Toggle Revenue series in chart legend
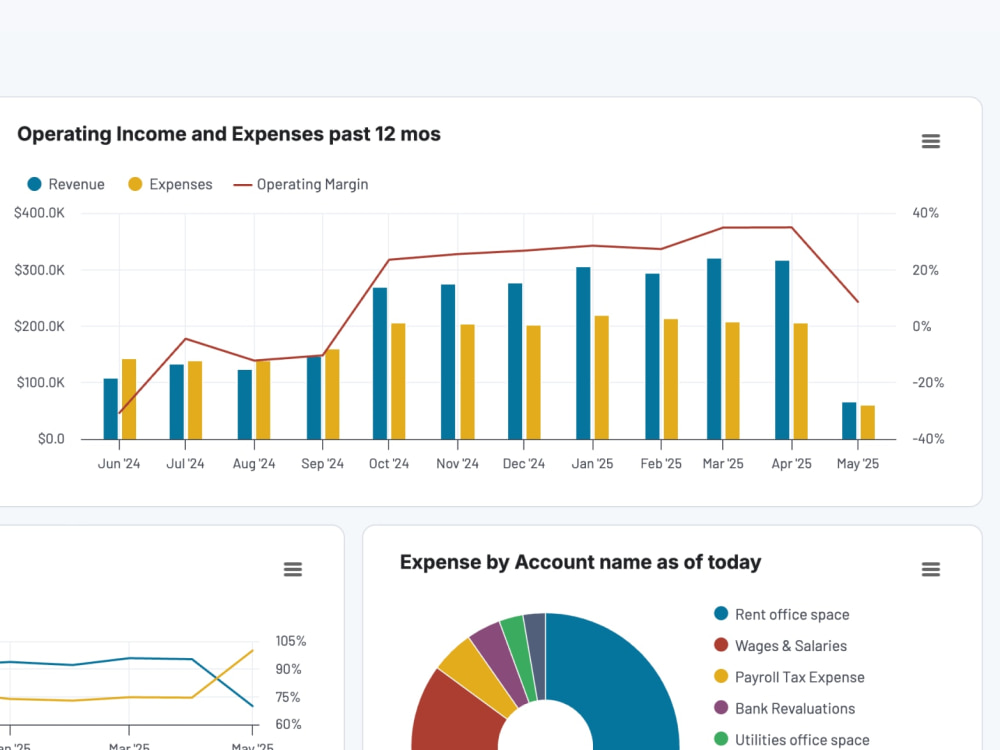 pyautogui.click(x=66, y=184)
